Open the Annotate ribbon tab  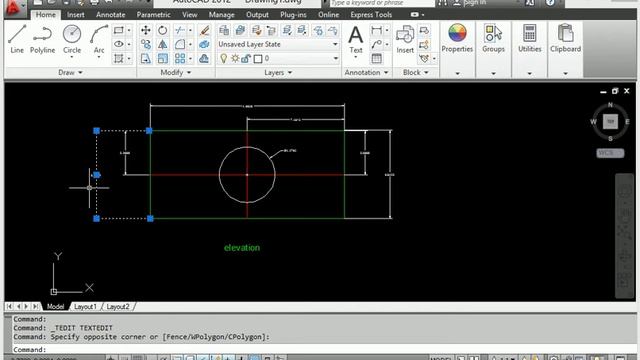[111, 15]
